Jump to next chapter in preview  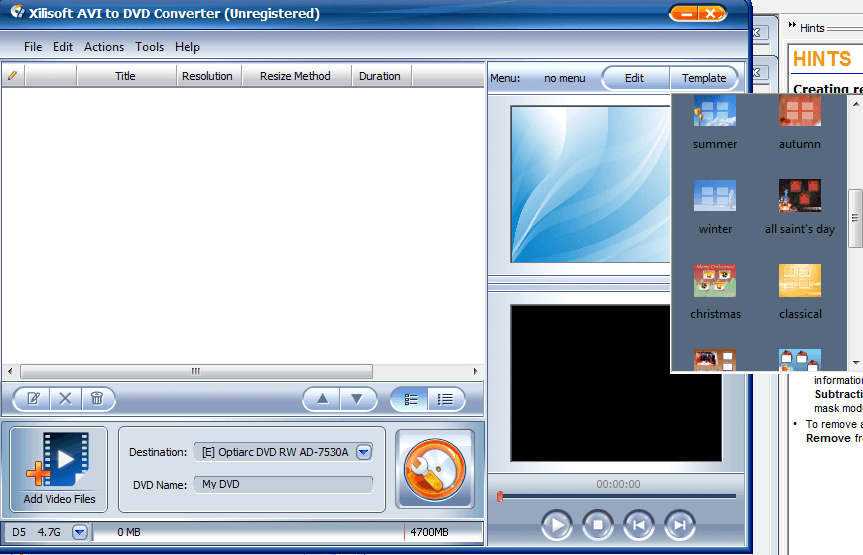680,525
